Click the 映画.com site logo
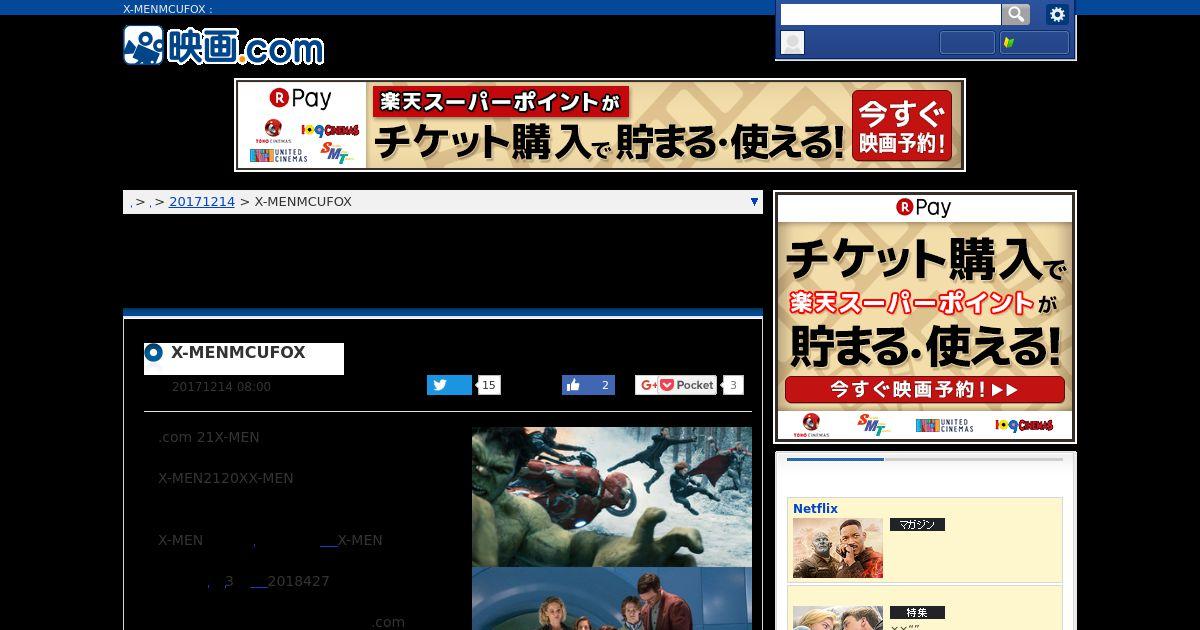Screen dimensions: 1200x630 click(223, 46)
